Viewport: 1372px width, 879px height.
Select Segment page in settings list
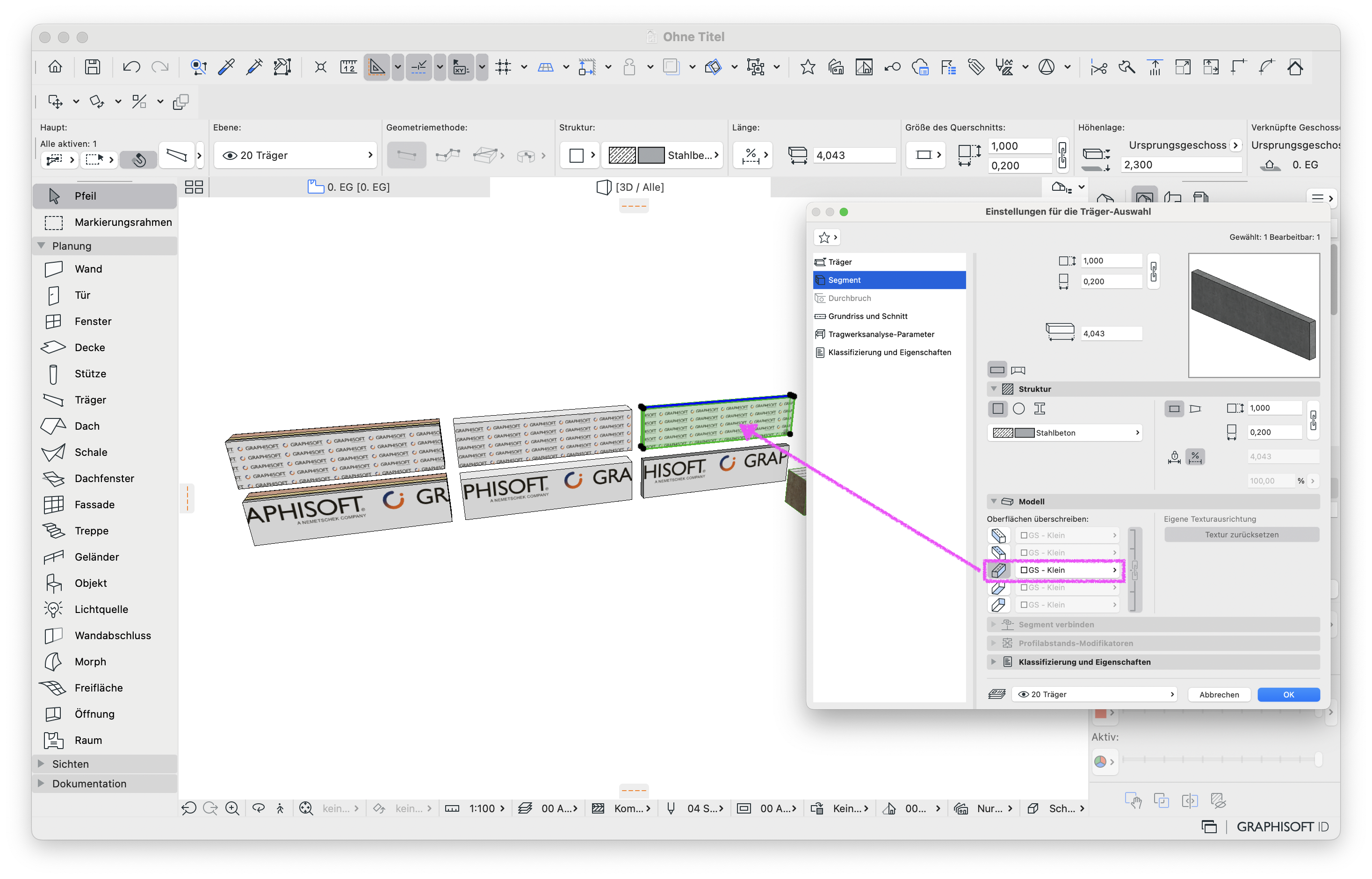point(889,280)
